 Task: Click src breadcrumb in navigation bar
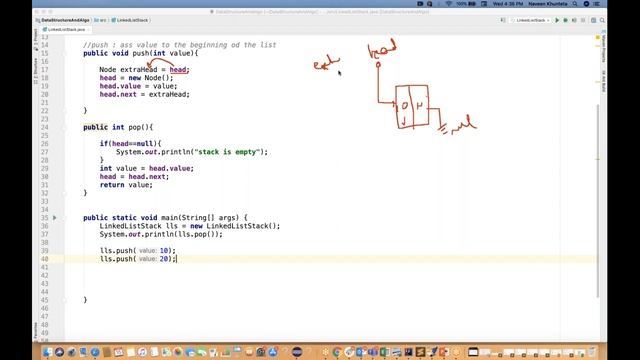click(100, 20)
